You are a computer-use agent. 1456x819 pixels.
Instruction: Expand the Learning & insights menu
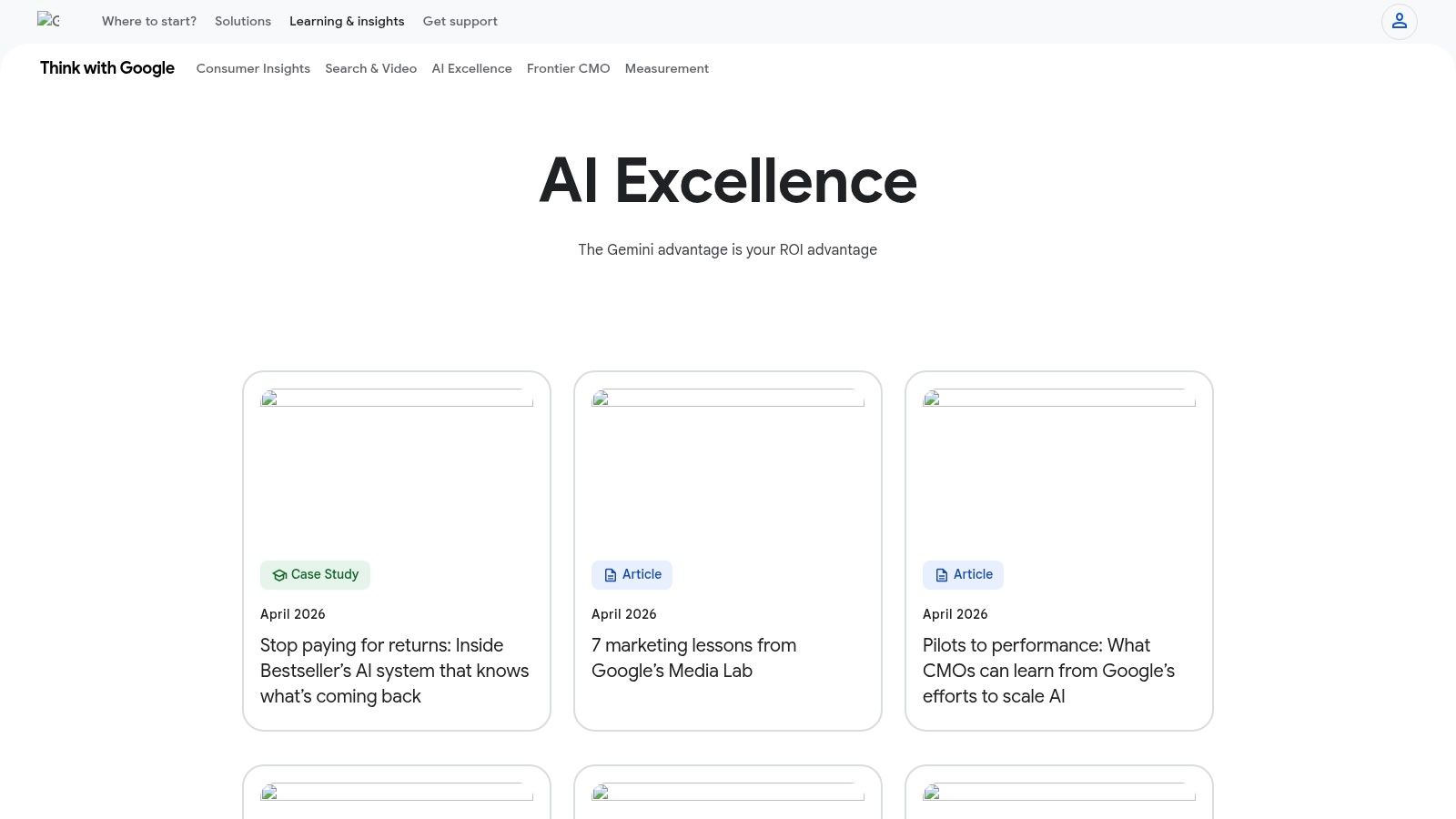(347, 21)
